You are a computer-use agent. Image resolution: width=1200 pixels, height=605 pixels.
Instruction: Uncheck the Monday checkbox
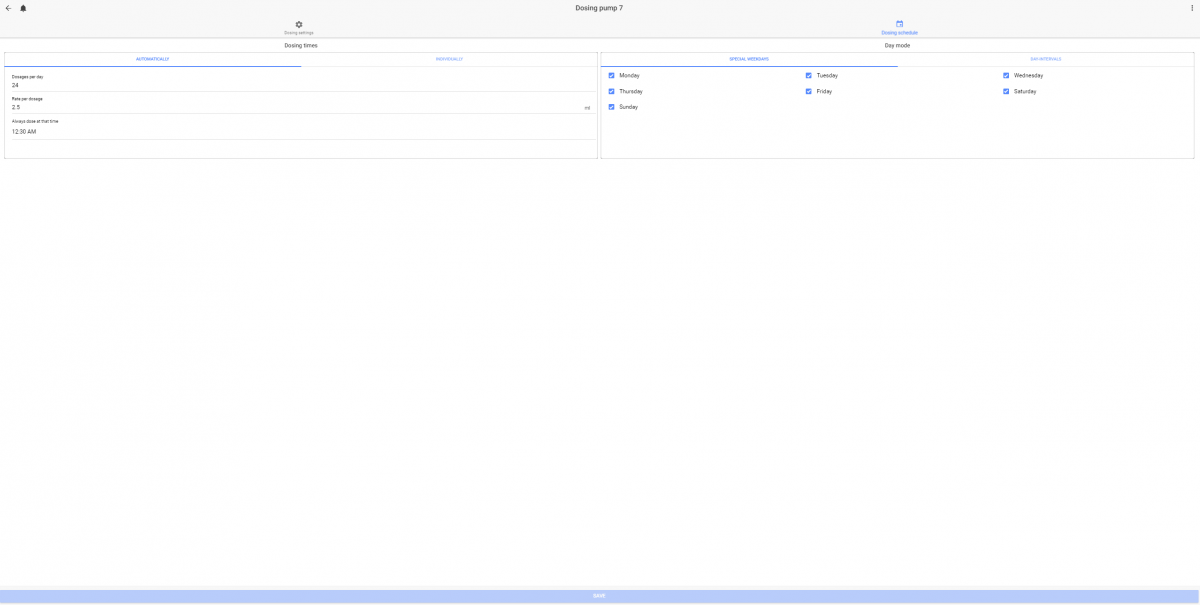tap(612, 75)
